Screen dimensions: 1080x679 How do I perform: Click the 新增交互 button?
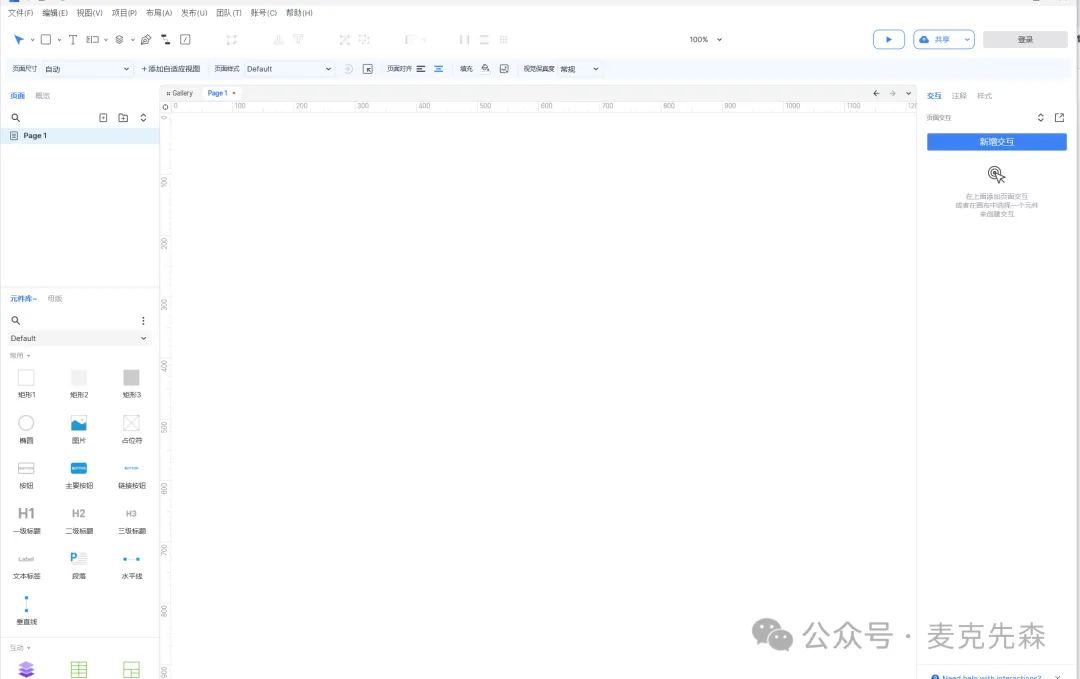[997, 142]
